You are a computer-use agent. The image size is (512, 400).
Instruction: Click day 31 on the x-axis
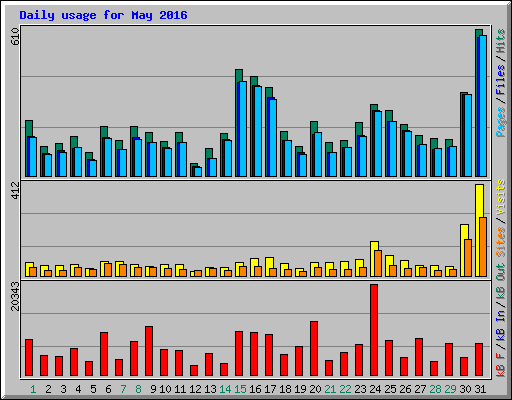pyautogui.click(x=480, y=389)
